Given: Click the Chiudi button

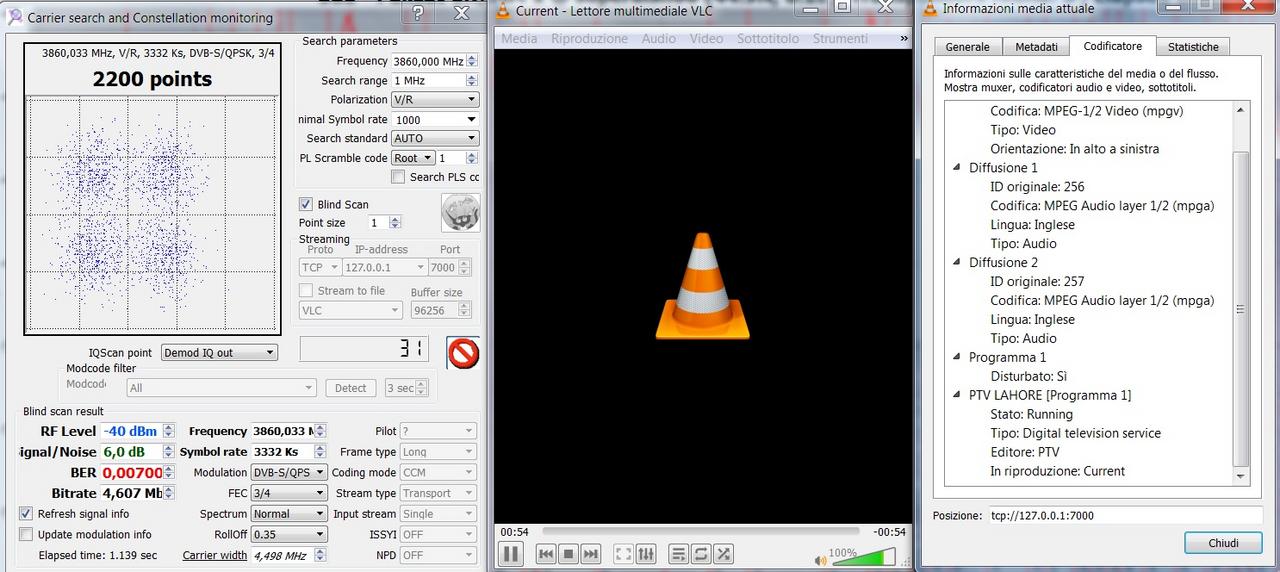Looking at the screenshot, I should 1222,543.
